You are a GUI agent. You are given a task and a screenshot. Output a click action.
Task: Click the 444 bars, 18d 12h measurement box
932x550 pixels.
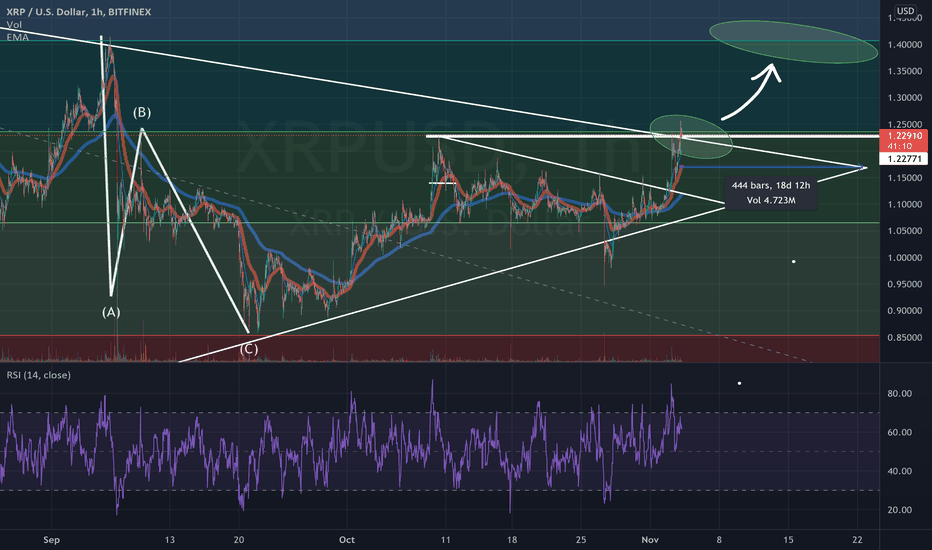pos(771,193)
